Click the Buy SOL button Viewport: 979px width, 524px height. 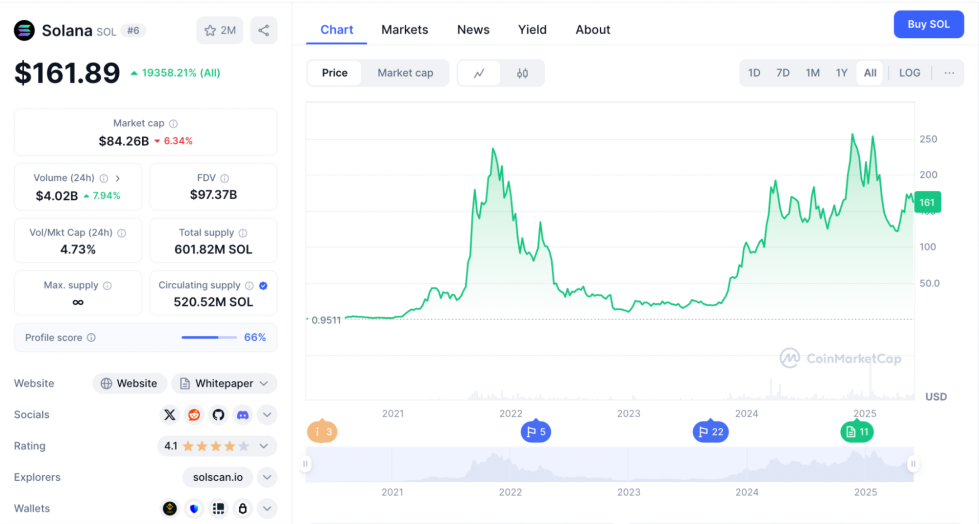928,24
